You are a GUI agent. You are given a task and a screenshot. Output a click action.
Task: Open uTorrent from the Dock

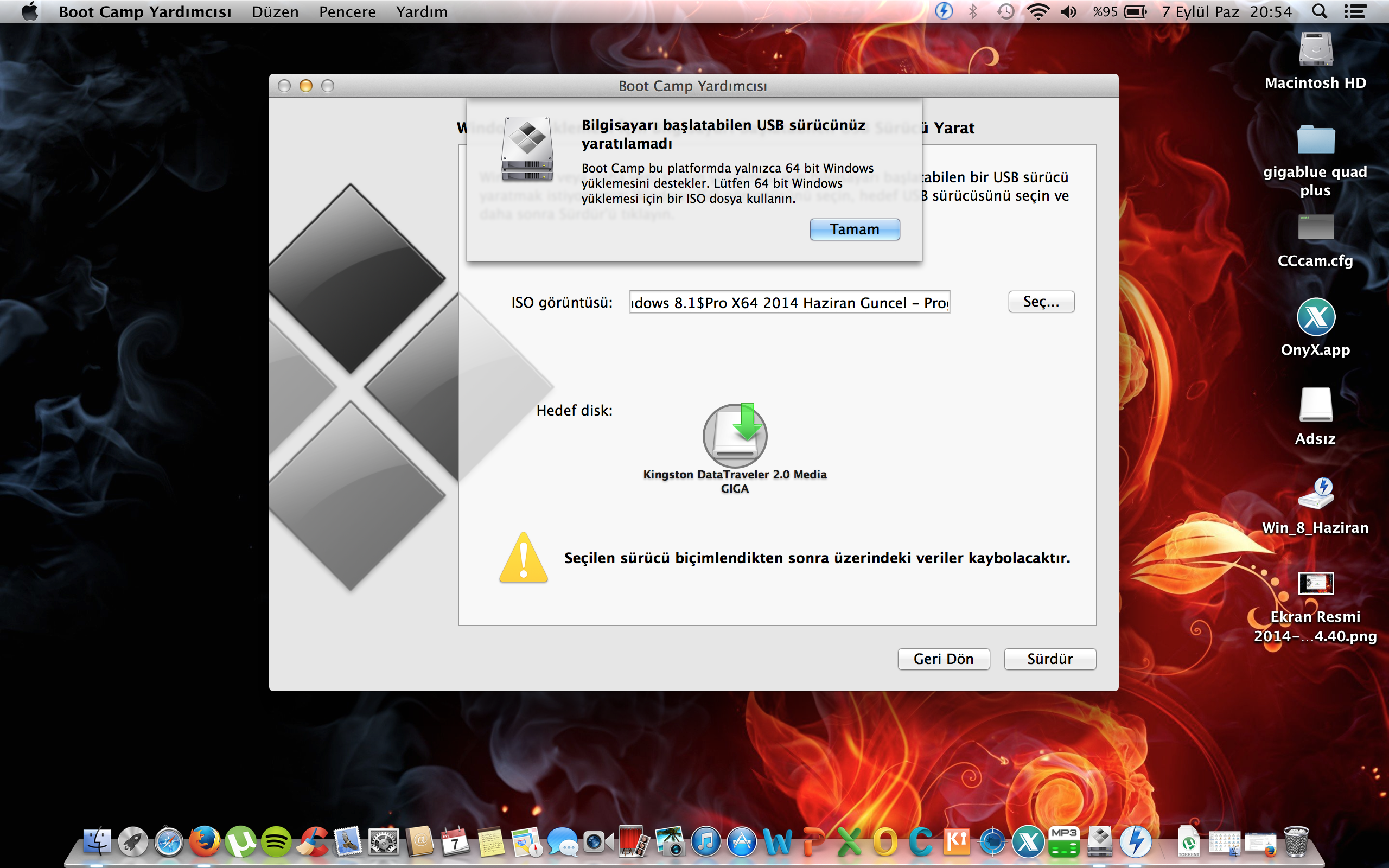240,842
